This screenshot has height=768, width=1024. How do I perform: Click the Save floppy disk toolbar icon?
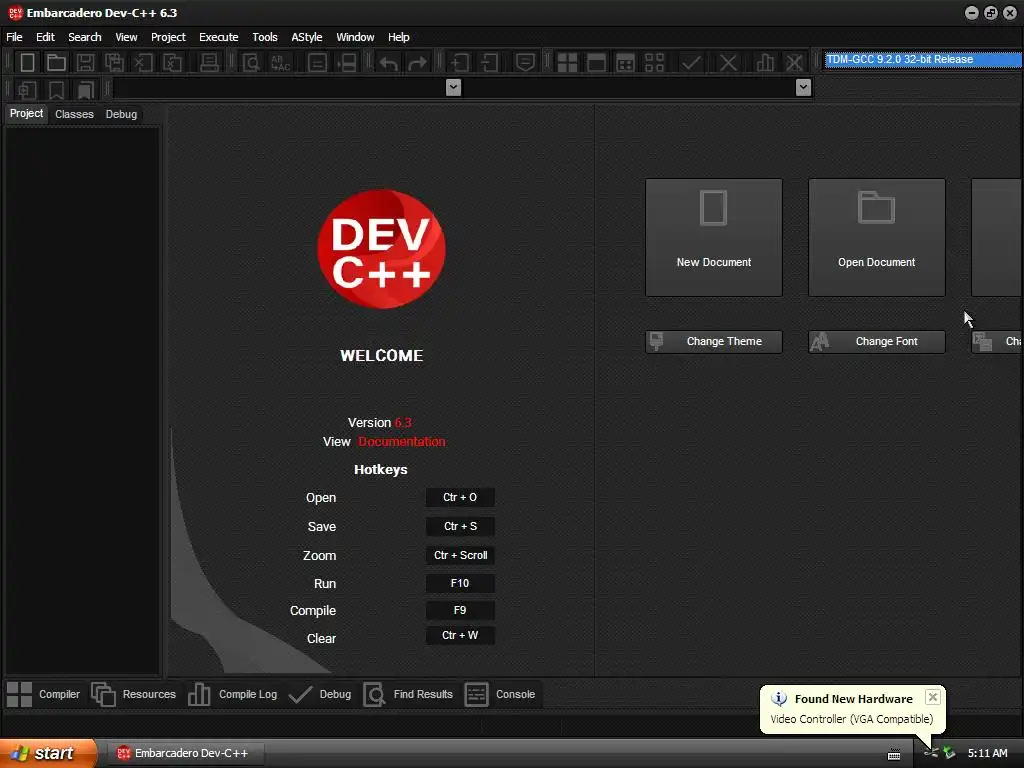[x=85, y=63]
